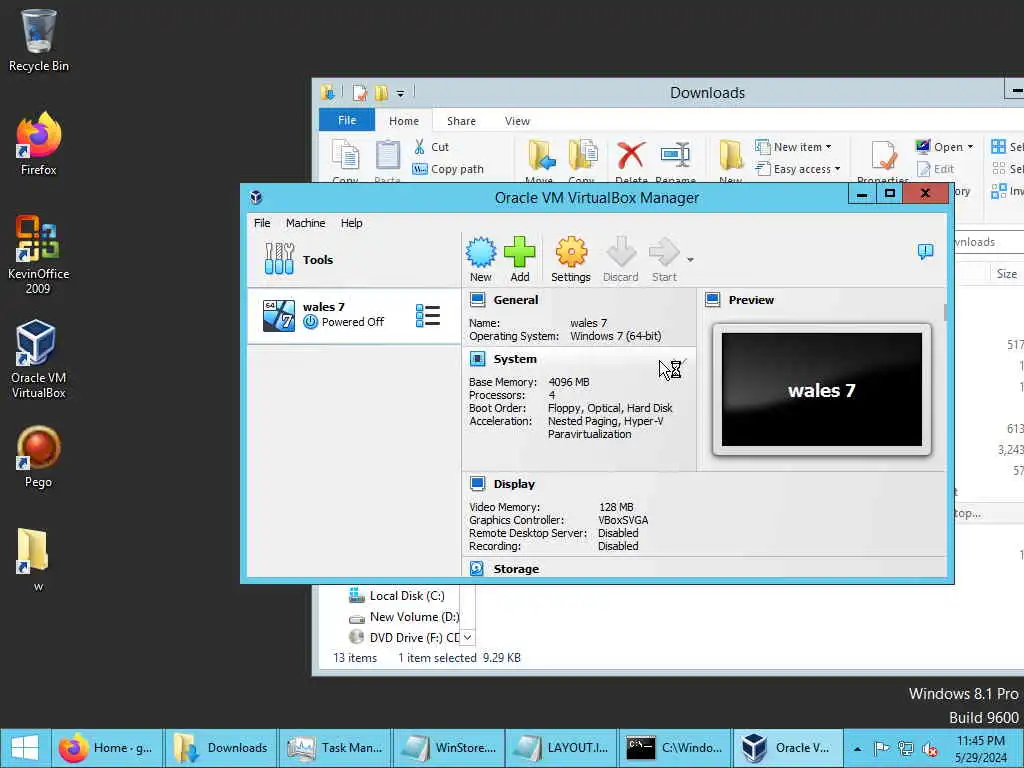Switch to C:\Windows command prompt taskbar item
The image size is (1024, 768).
pyautogui.click(x=676, y=748)
